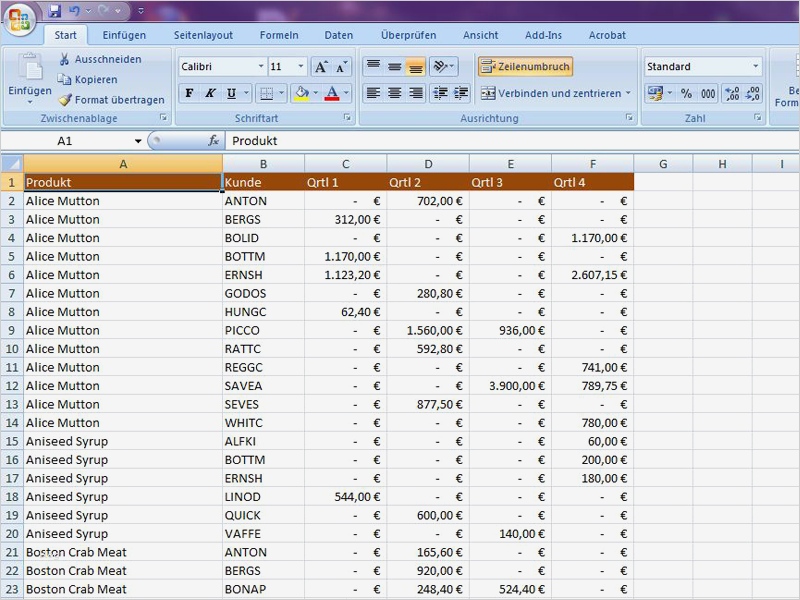800x600 pixels.
Task: Click the Office button
Action: (x=19, y=20)
